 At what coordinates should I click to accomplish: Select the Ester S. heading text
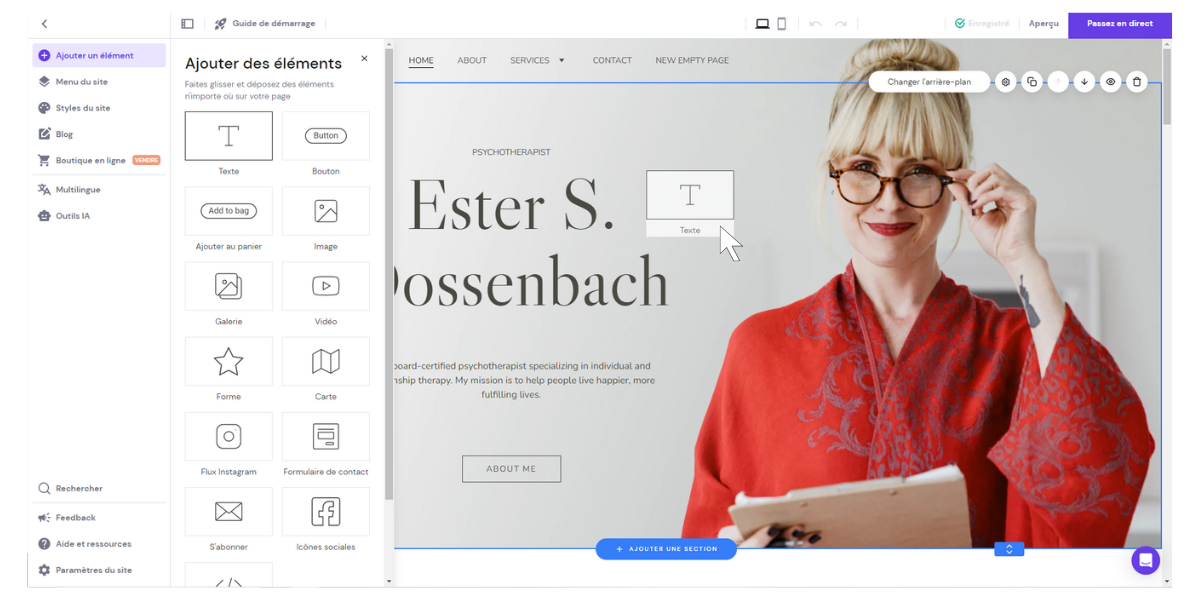point(511,206)
